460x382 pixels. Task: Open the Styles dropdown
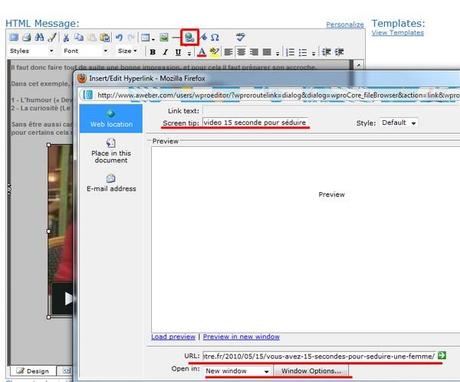point(31,51)
